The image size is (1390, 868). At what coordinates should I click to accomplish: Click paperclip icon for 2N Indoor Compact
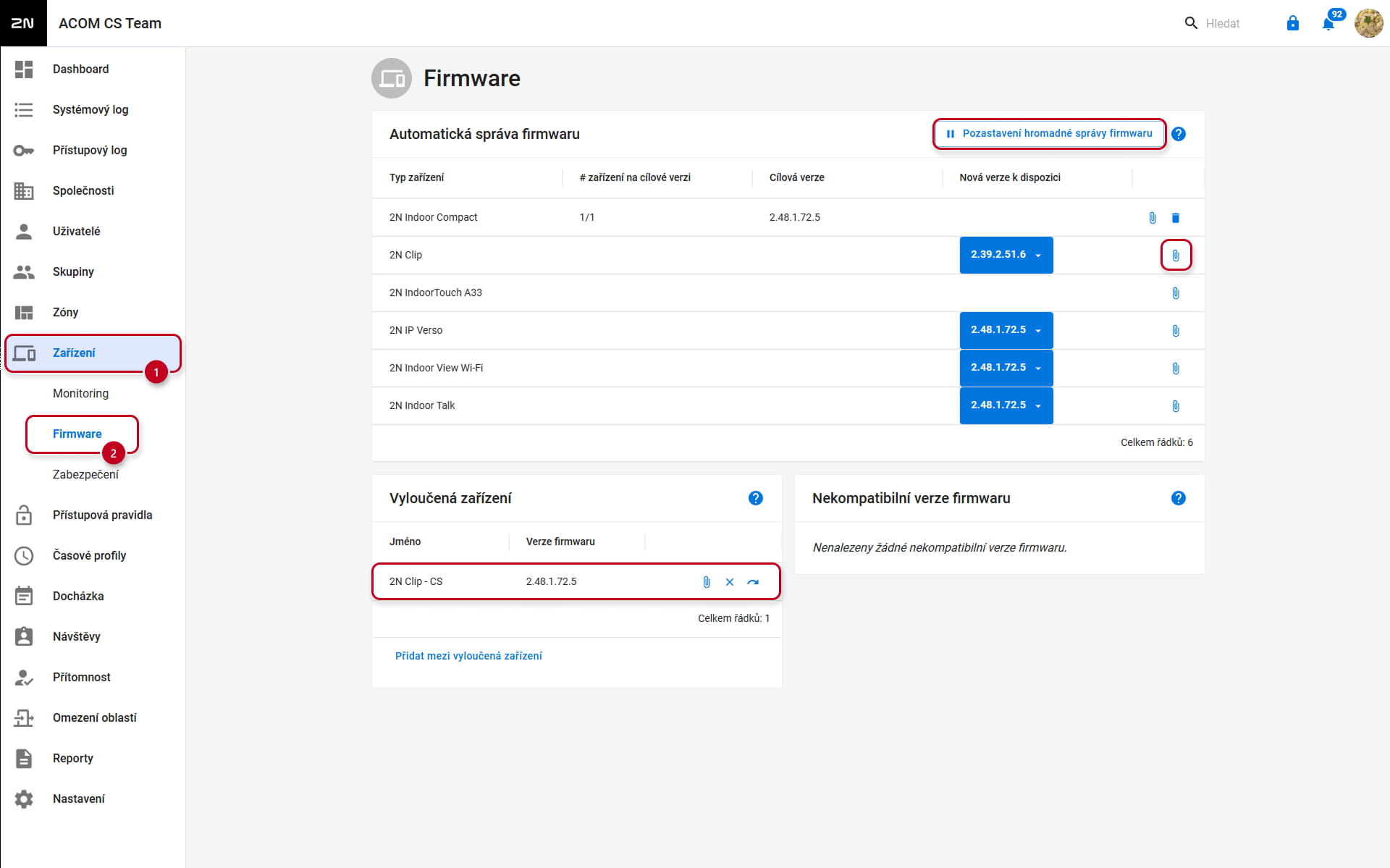(x=1153, y=218)
